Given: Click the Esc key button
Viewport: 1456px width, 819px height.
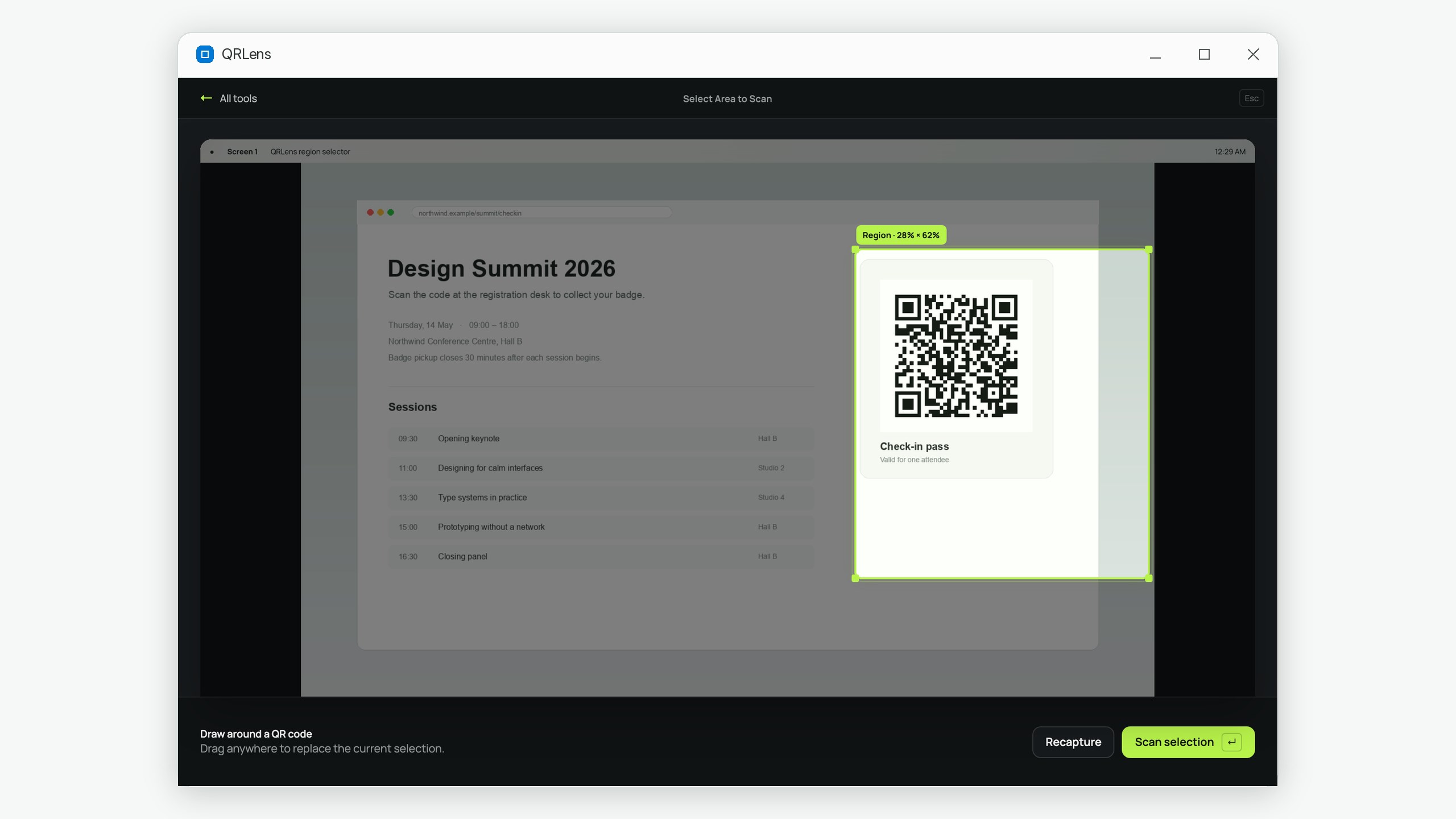Looking at the screenshot, I should 1251,98.
